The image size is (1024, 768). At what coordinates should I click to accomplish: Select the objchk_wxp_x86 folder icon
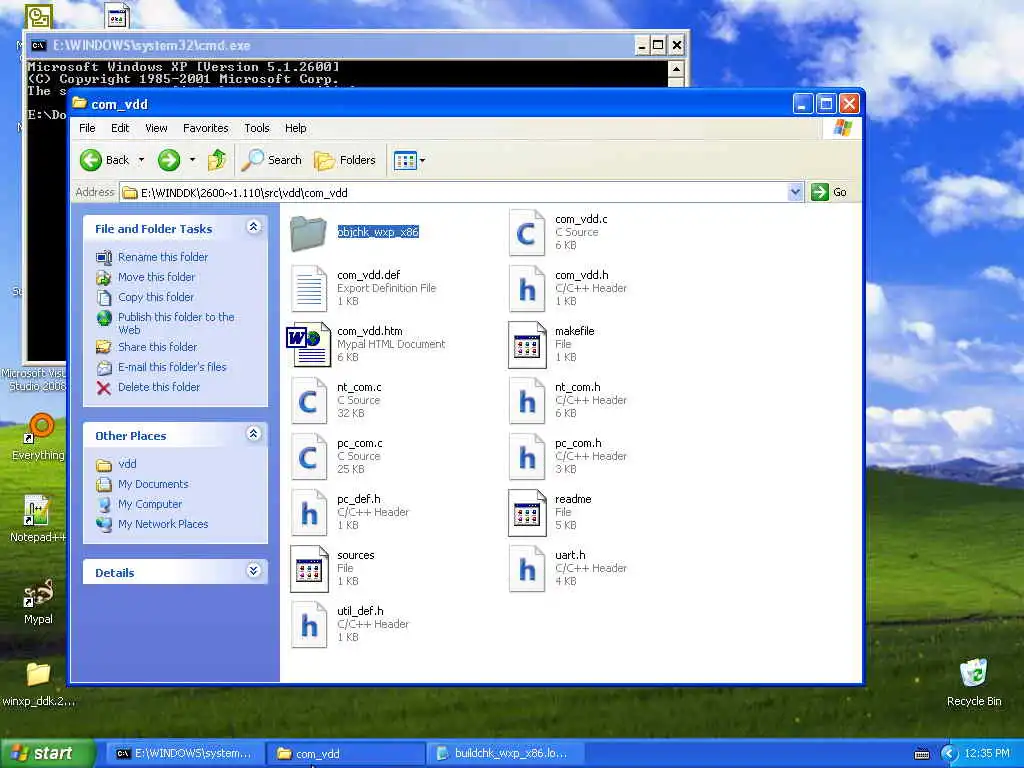[308, 233]
